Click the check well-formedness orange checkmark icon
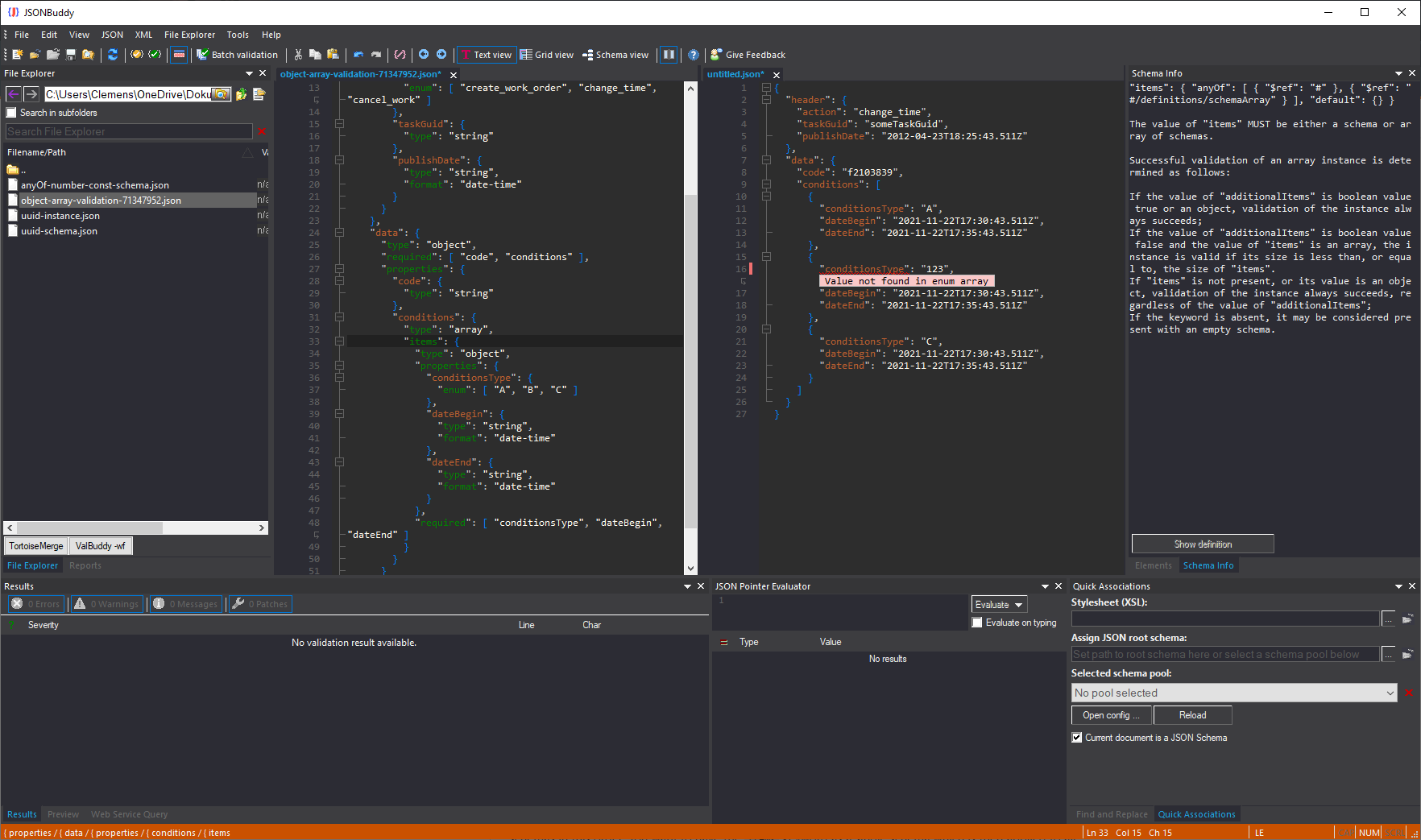This screenshot has width=1421, height=840. coord(137,55)
